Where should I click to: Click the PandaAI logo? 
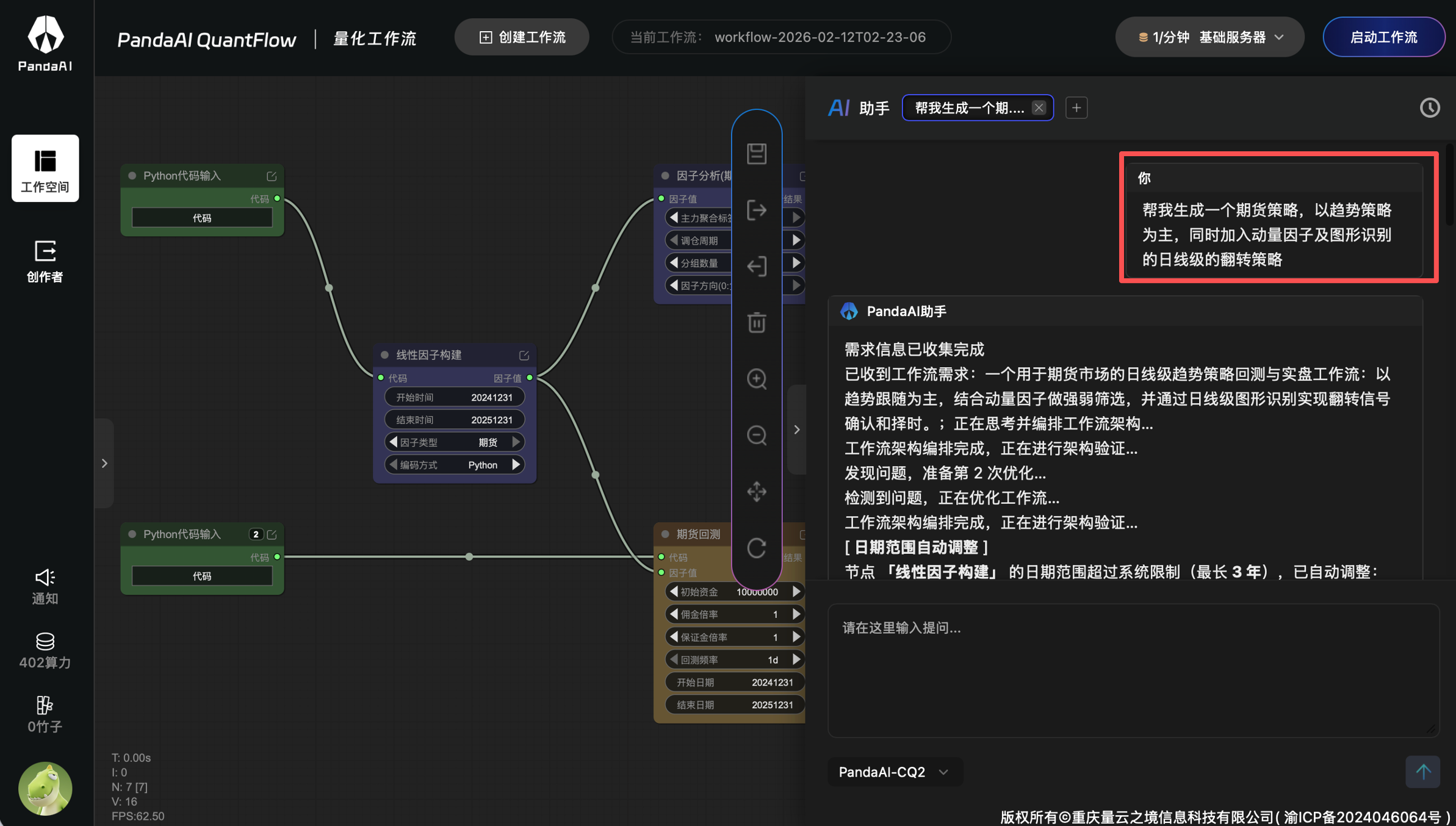45,43
